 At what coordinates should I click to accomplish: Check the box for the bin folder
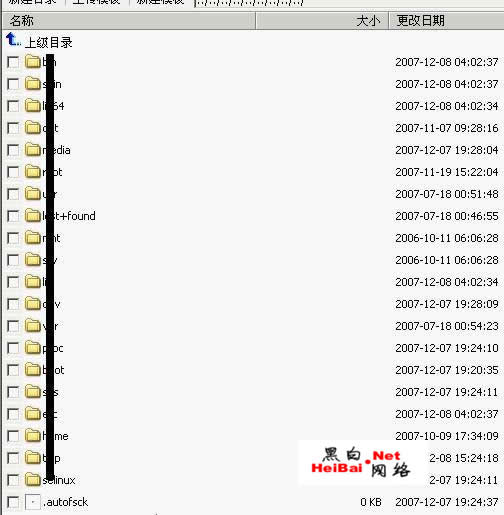[x=13, y=62]
